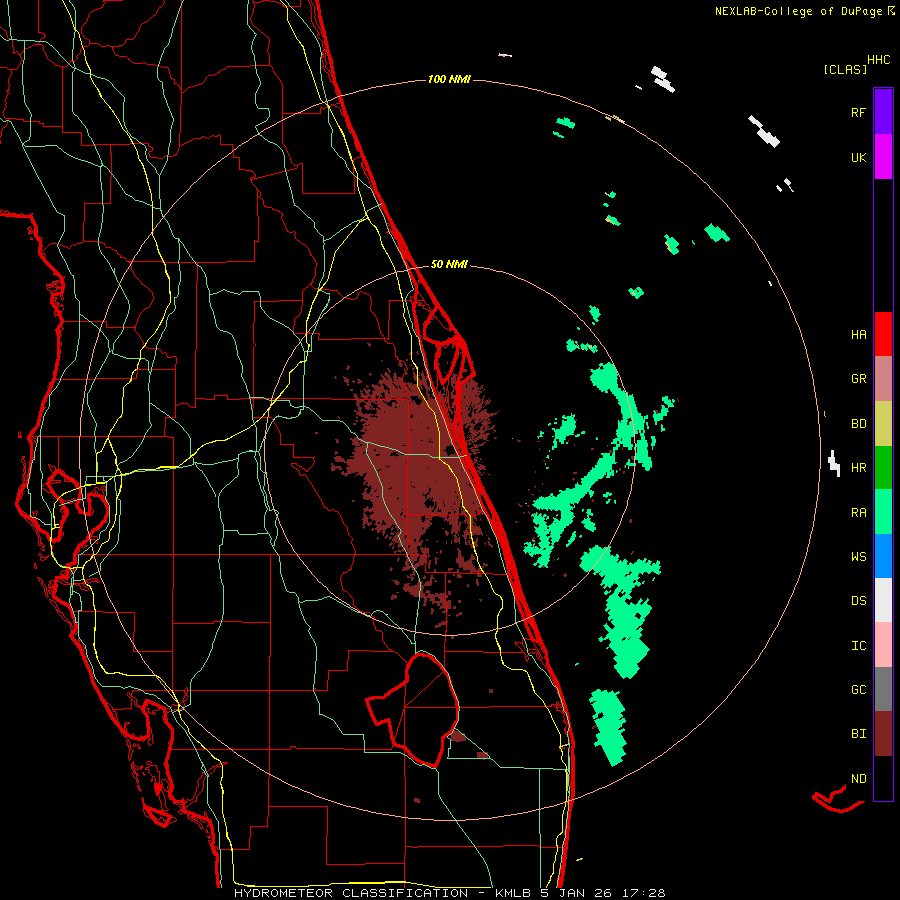Click the RF purple legend swatch
The height and width of the screenshot is (900, 900).
pos(883,112)
